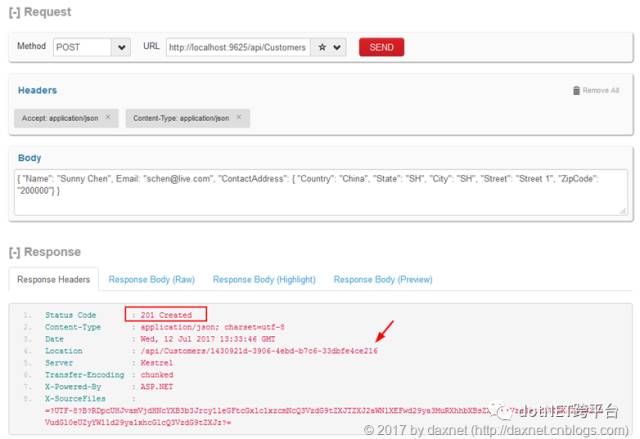Click the POST method field

pyautogui.click(x=82, y=47)
